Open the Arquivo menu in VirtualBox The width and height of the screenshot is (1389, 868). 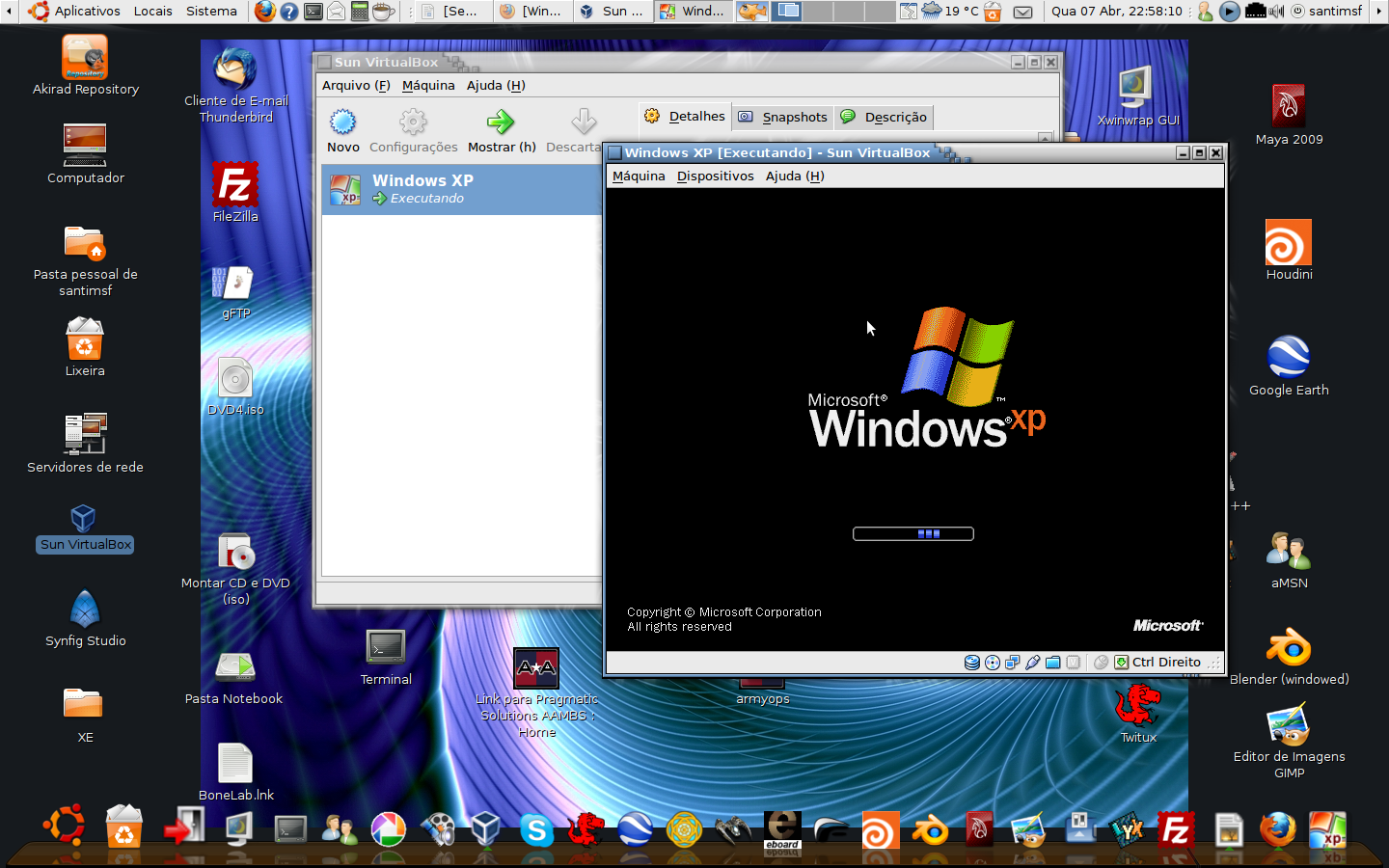355,86
